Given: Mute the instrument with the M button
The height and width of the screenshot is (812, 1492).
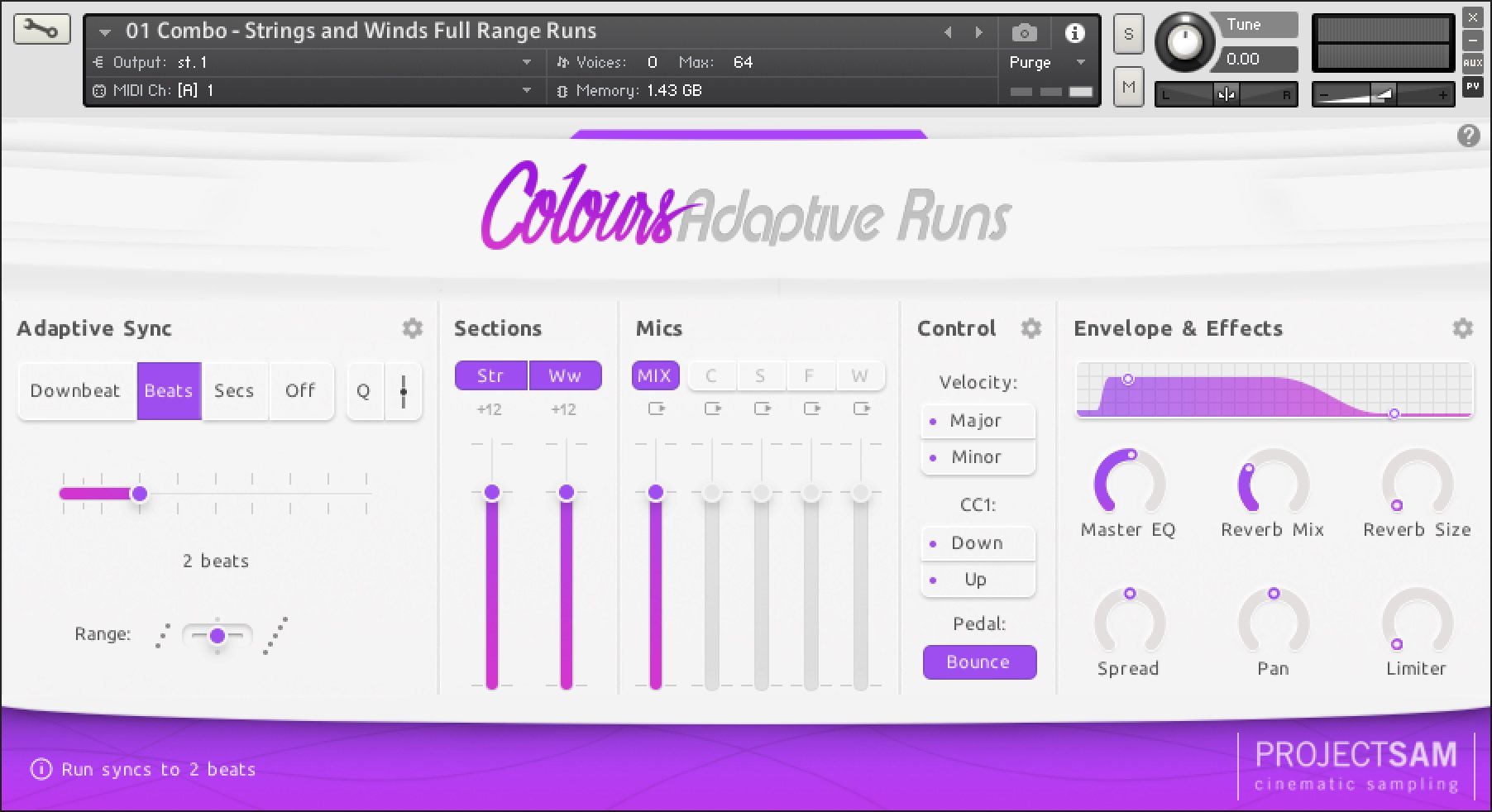Looking at the screenshot, I should coord(1128,87).
